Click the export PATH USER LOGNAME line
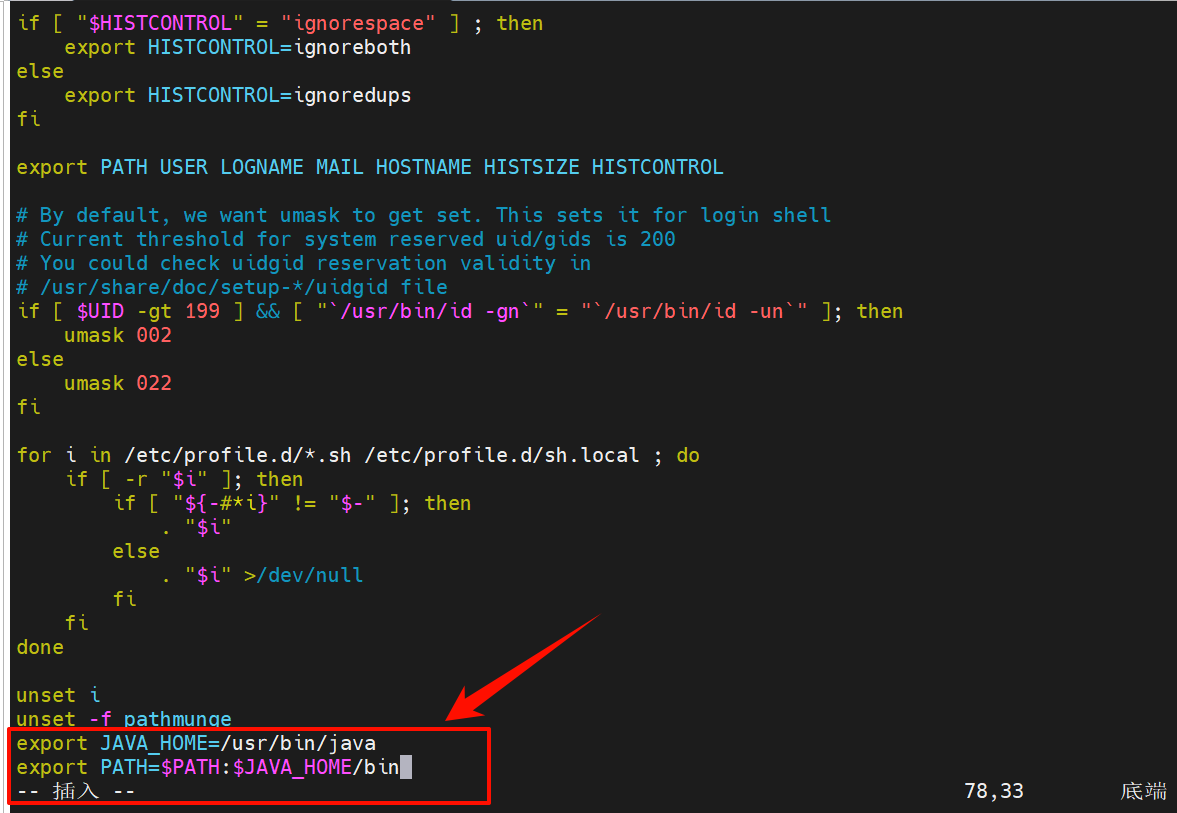Image resolution: width=1177 pixels, height=813 pixels. pos(370,167)
